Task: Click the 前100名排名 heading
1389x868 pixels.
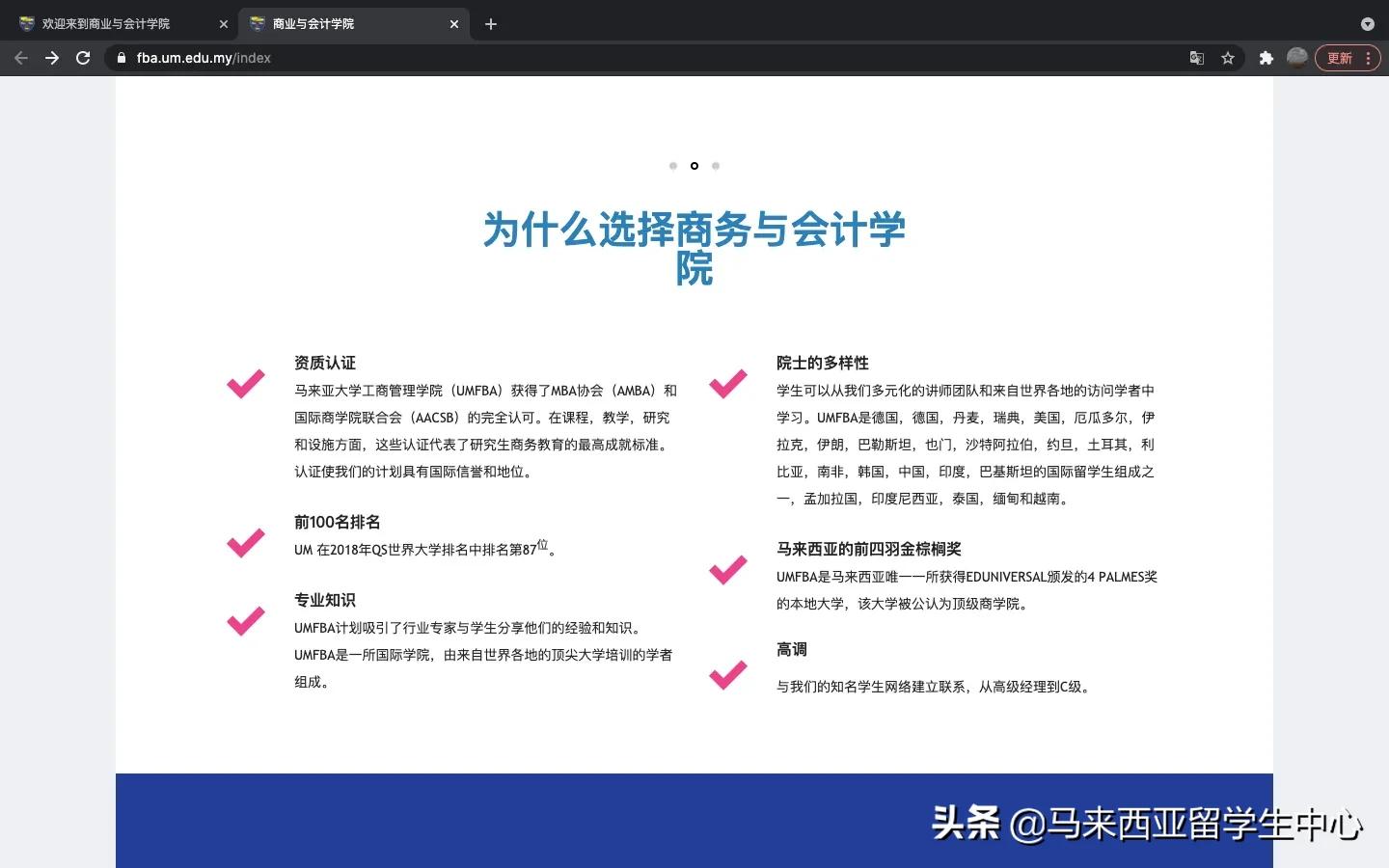Action: (x=338, y=522)
